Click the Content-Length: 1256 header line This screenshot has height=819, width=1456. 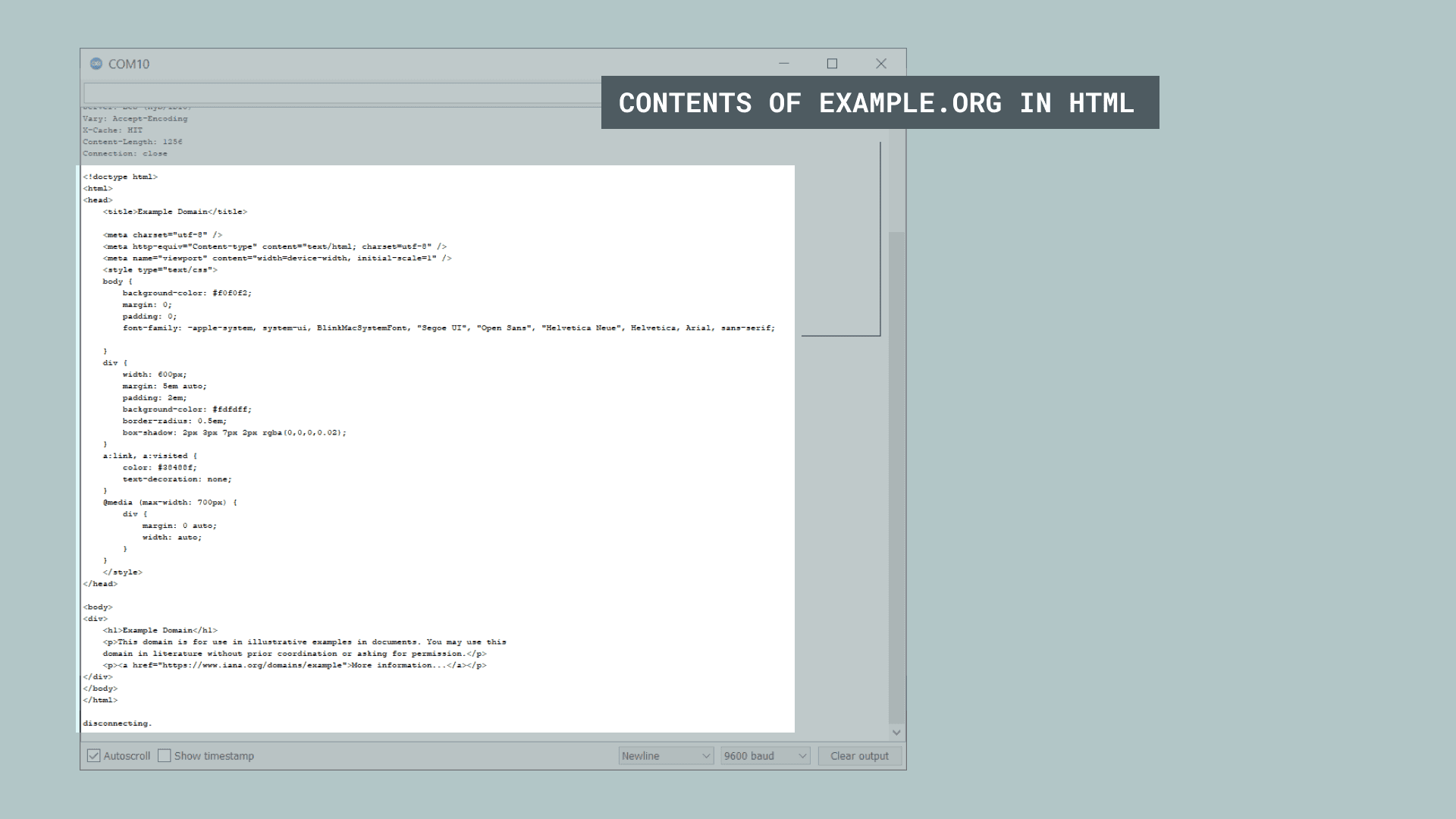(x=133, y=142)
